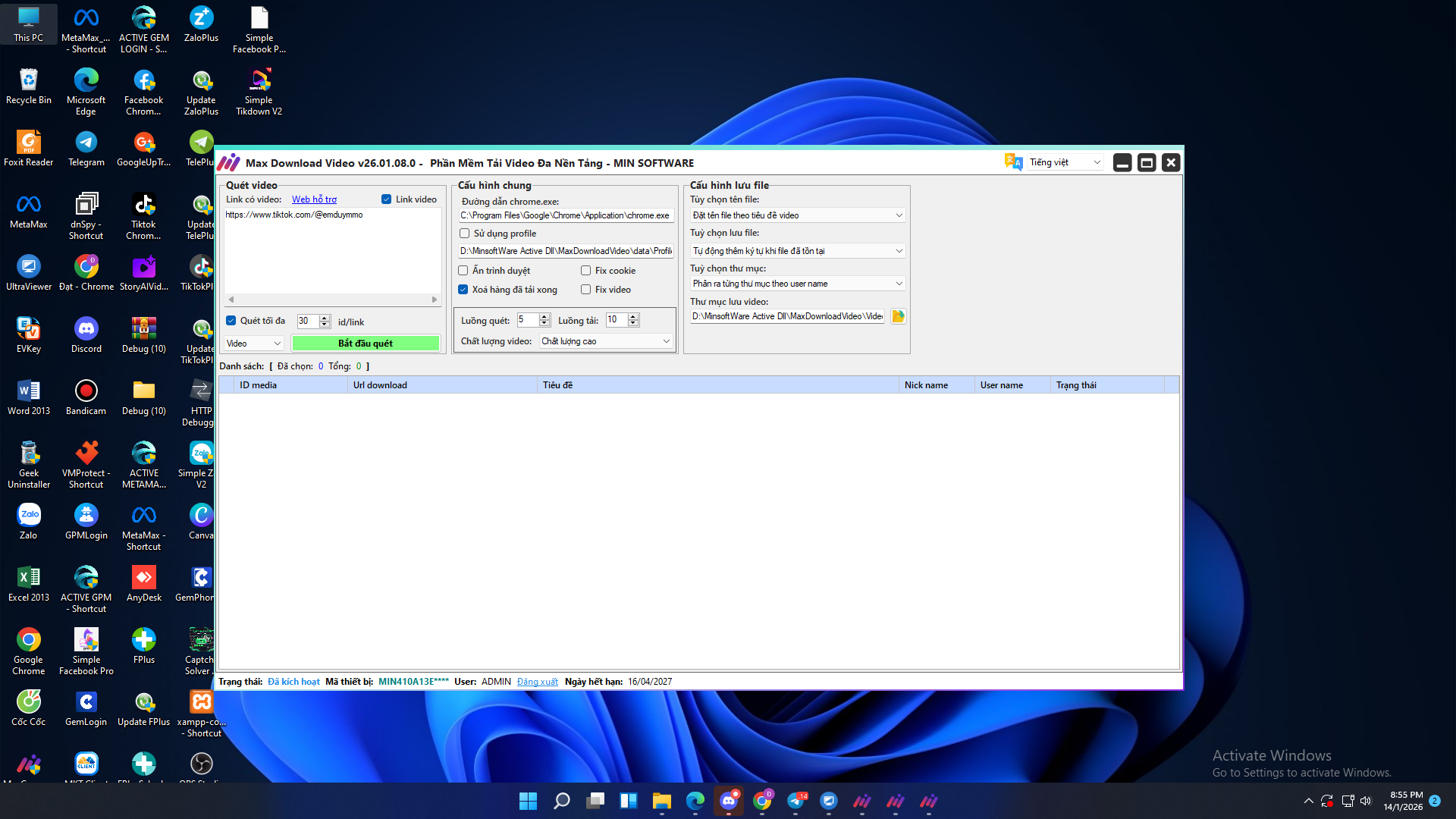
Task: Open the Telegram desktop shortcut
Action: 86,149
